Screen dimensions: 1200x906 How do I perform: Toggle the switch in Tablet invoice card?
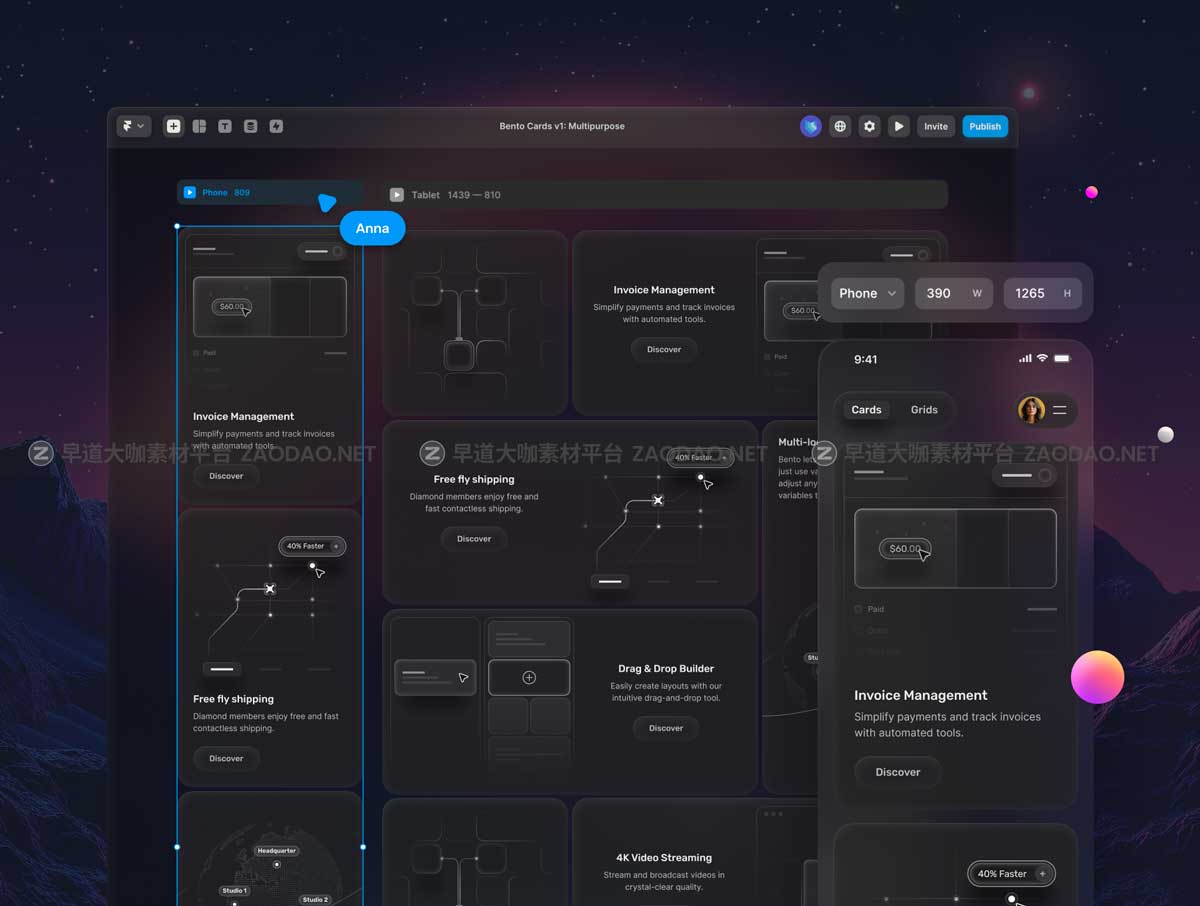[909, 255]
